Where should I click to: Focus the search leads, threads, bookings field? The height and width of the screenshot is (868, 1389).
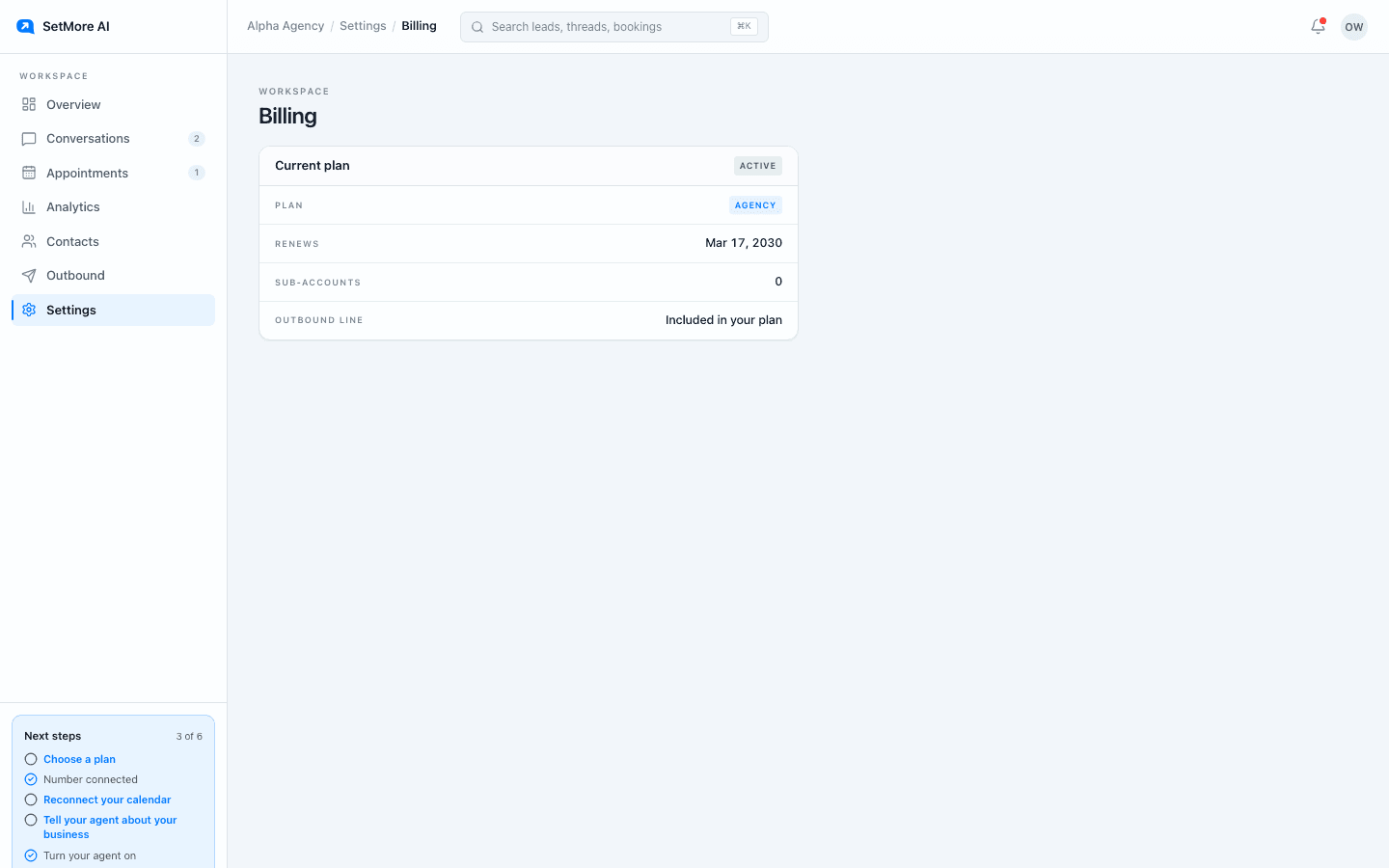click(x=614, y=27)
